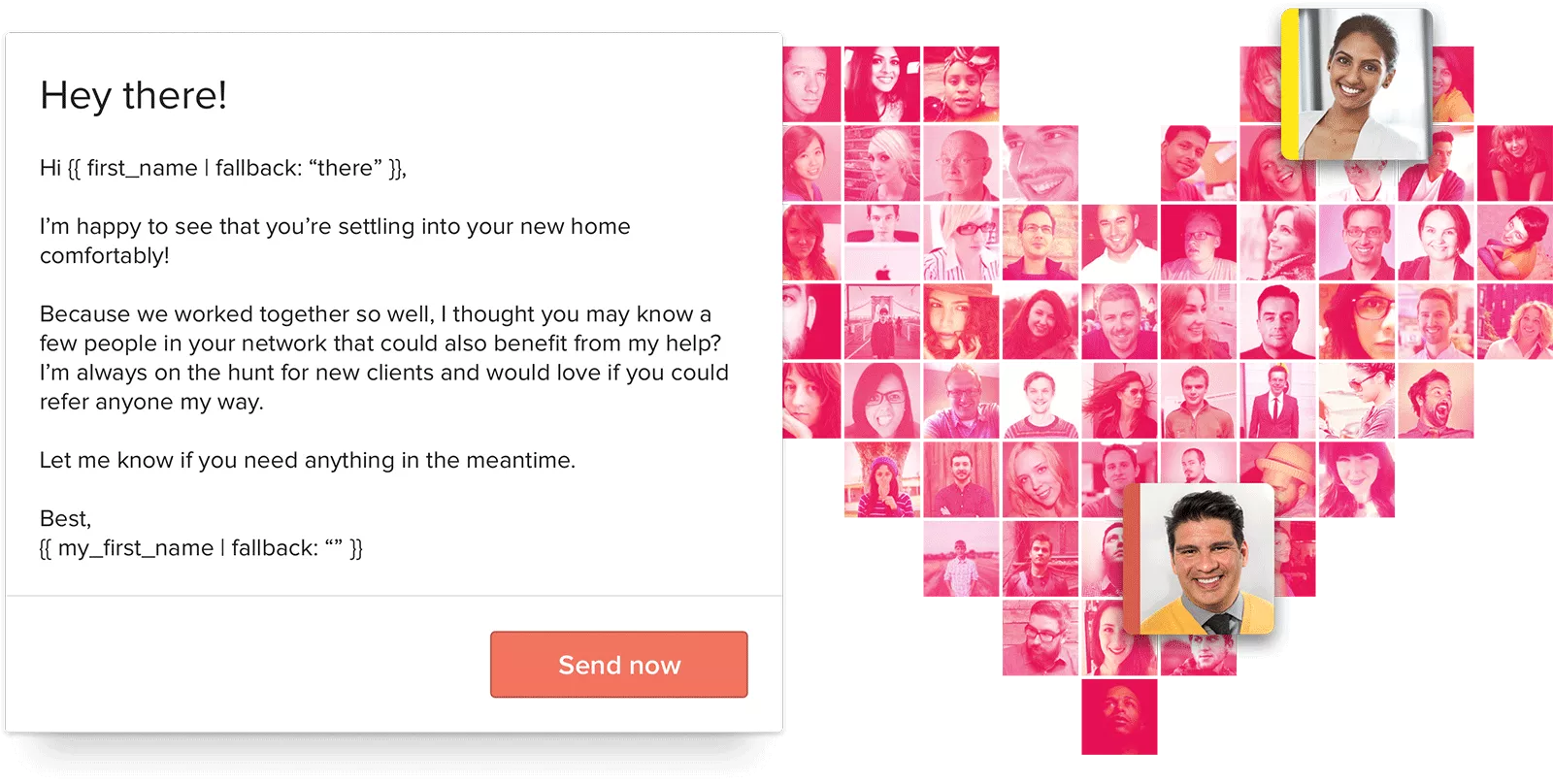1553x784 pixels.
Task: Click the laughing bearded man photo on the heart's right edge
Action: [1436, 401]
